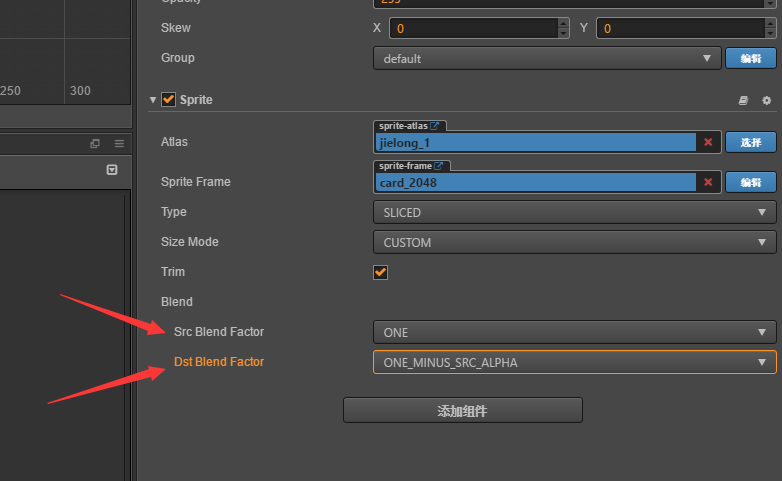Uncheck the Trim checkbox

point(380,272)
